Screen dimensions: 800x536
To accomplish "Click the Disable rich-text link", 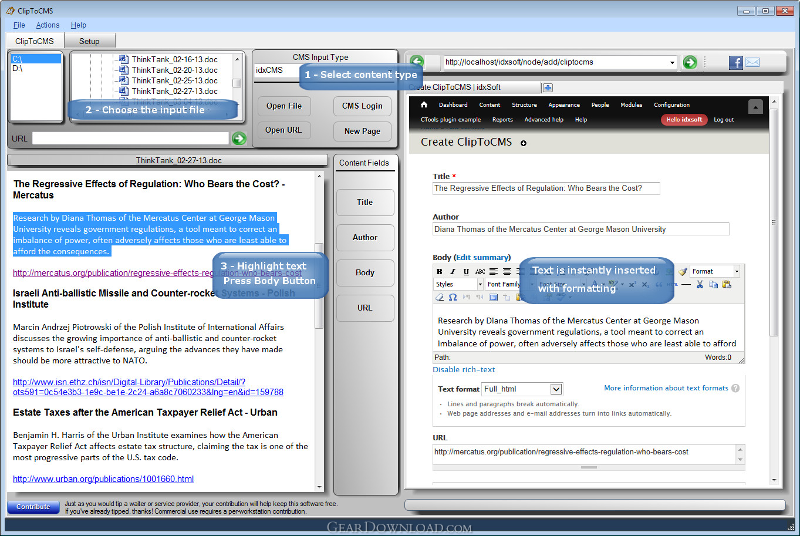I will (464, 369).
